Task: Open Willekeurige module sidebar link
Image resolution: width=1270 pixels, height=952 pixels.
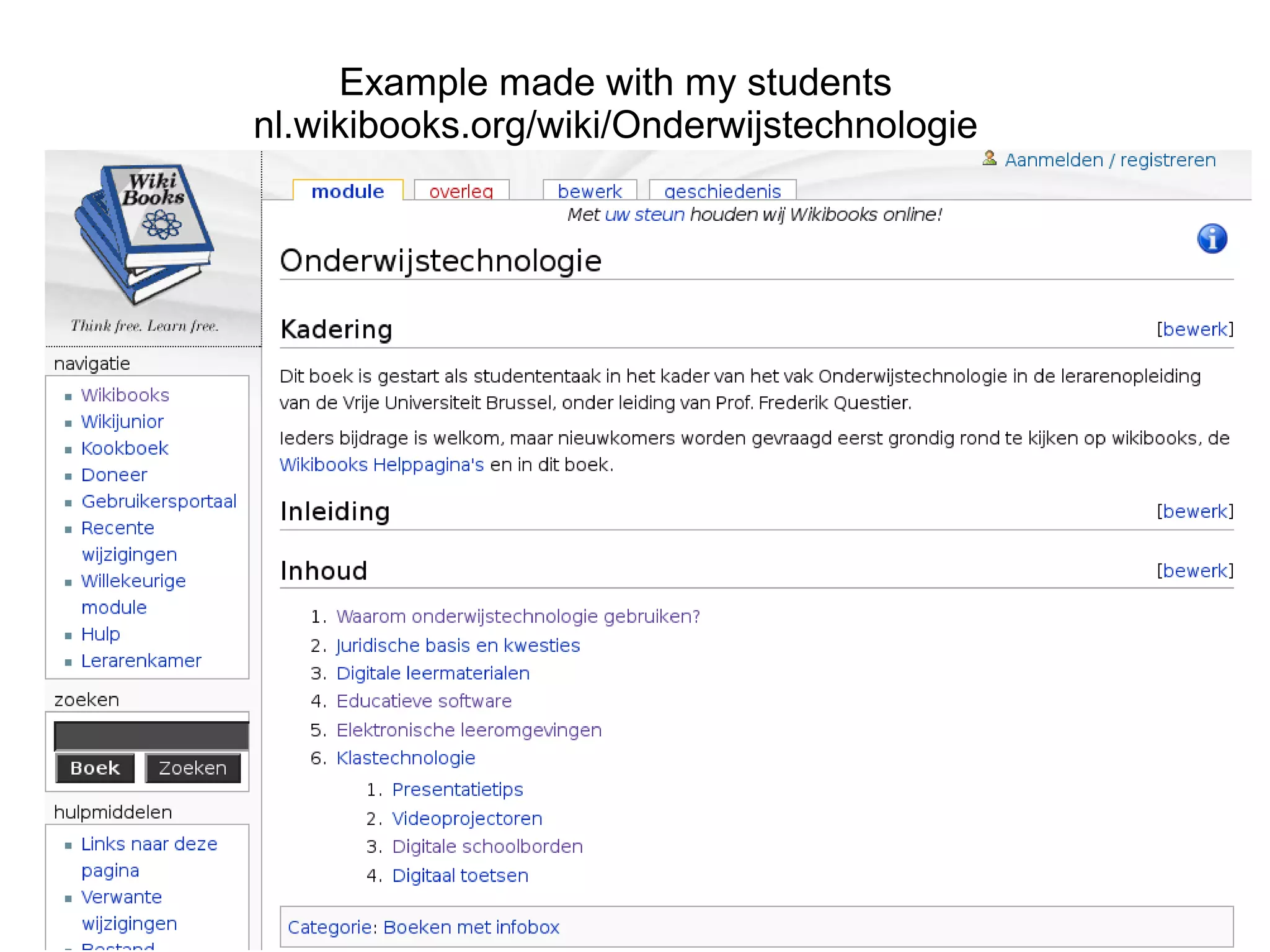Action: click(x=133, y=594)
